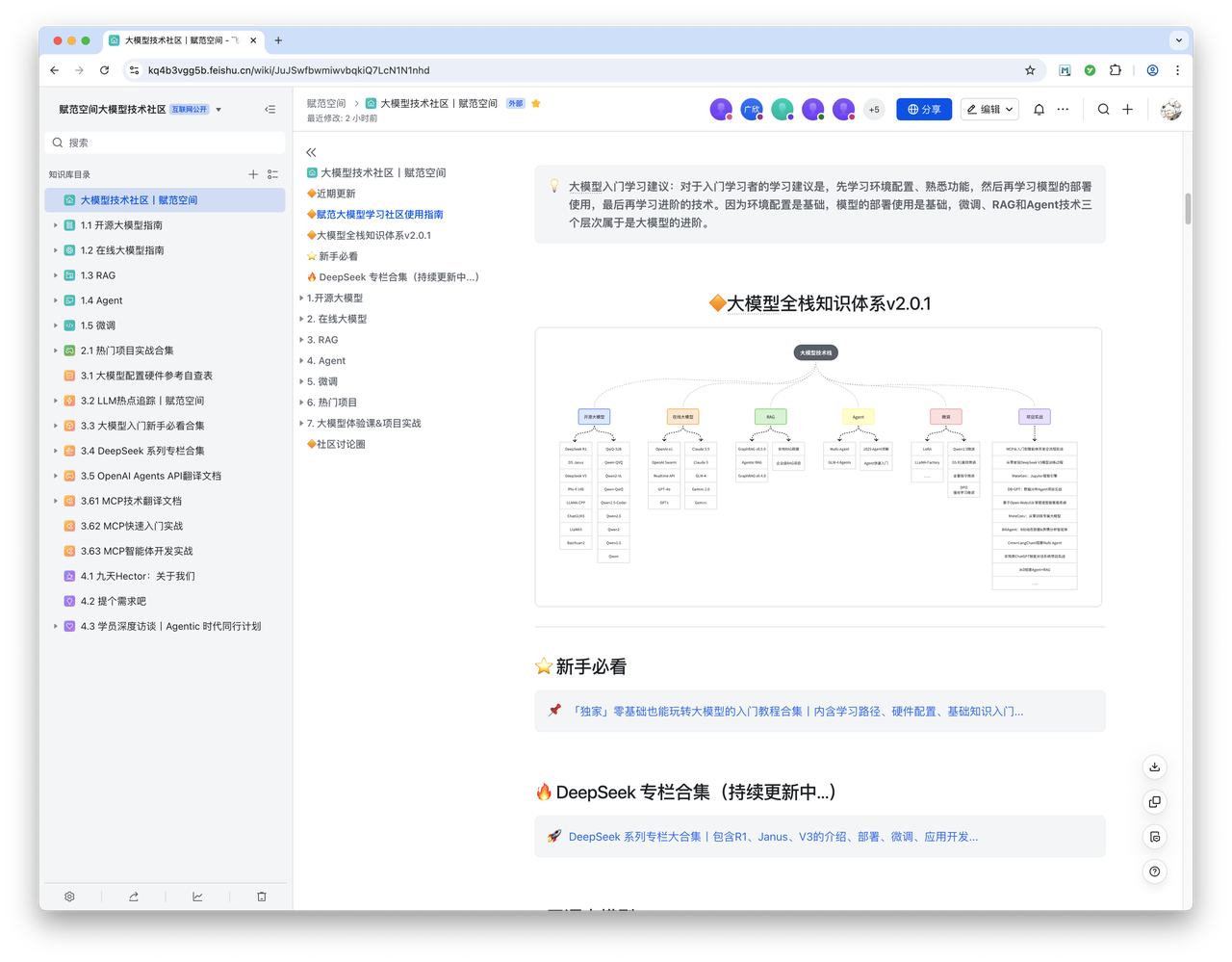Screen dimensions: 1232x962
Task: Open 4.2 提个需求吧 page
Action: coord(166,601)
